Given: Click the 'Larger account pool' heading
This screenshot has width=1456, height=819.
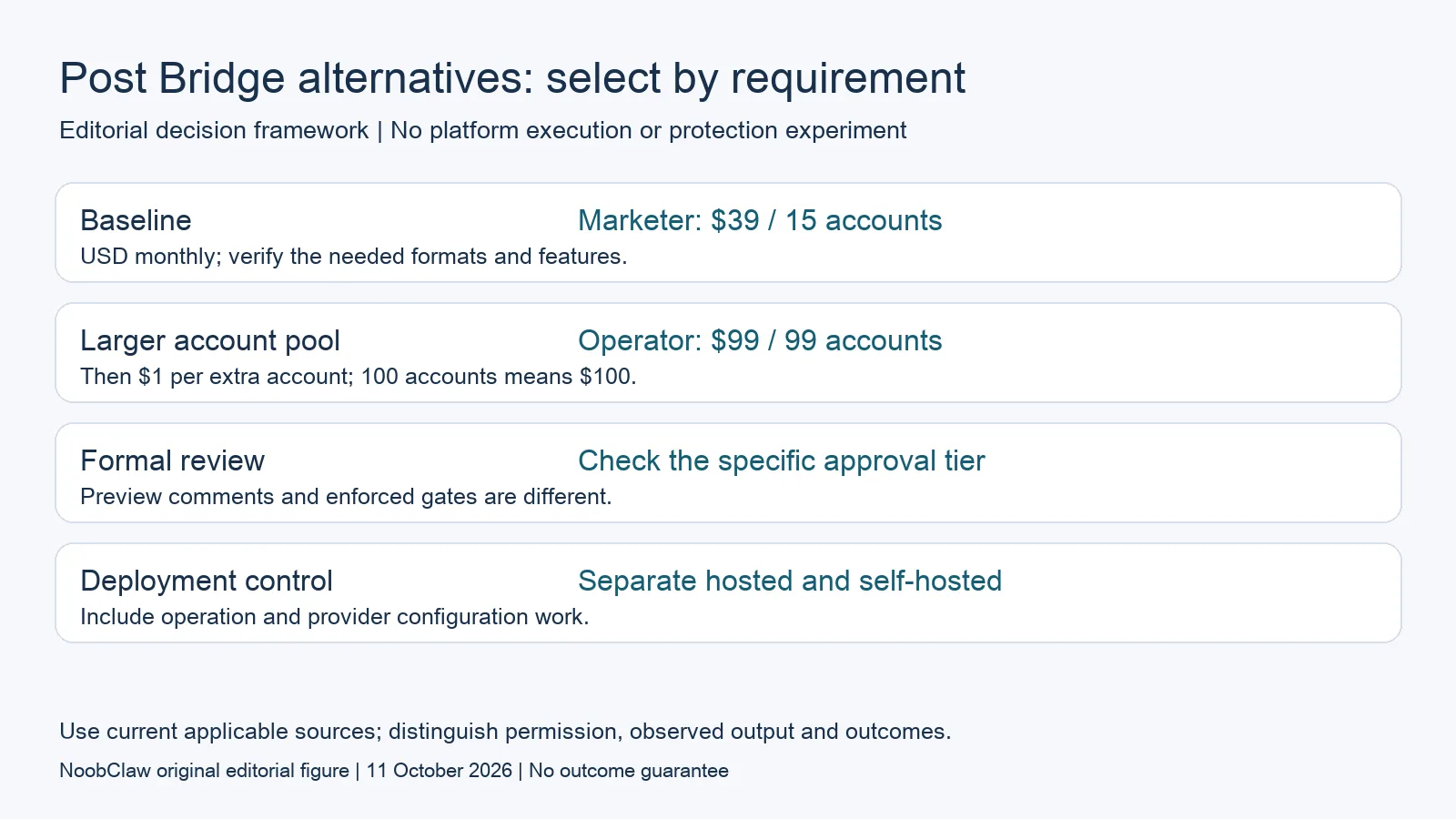Looking at the screenshot, I should [x=210, y=340].
